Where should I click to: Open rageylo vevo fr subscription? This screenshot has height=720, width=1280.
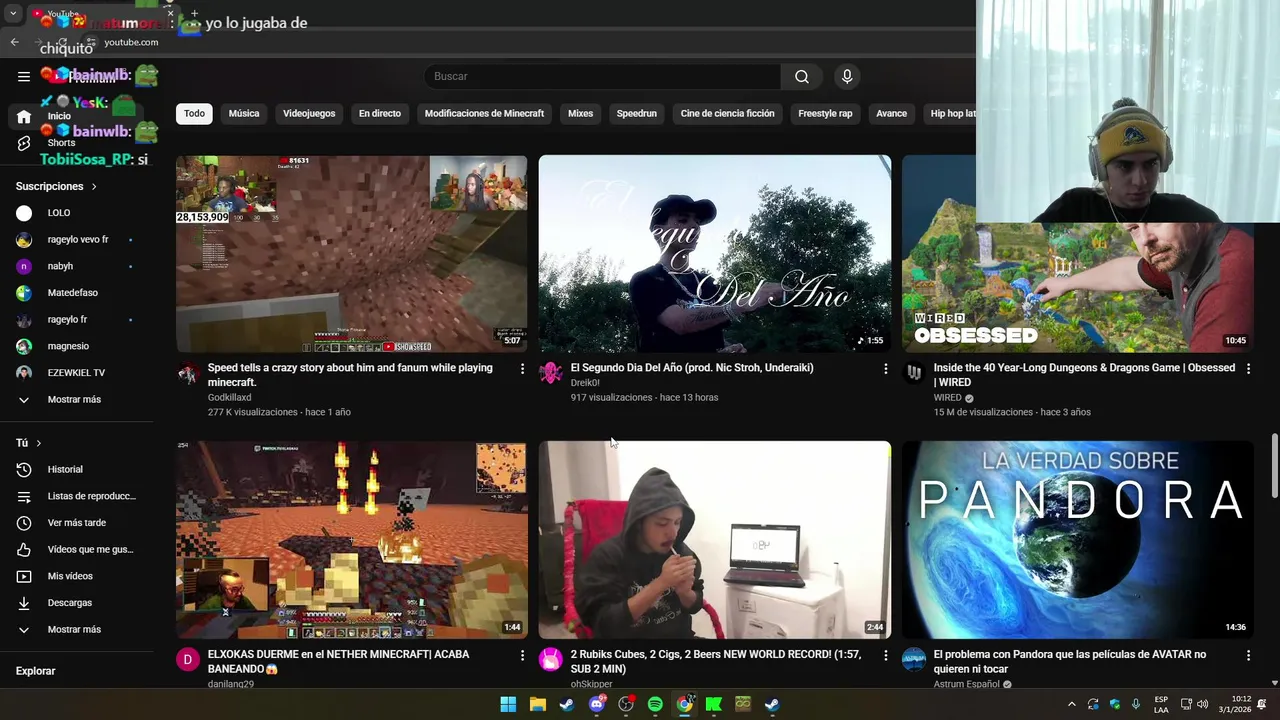(77, 240)
